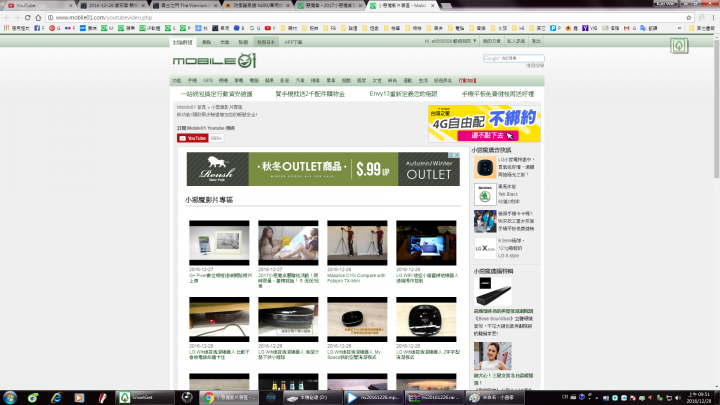Go back to previous page
The image size is (720, 405).
tap(6, 17)
